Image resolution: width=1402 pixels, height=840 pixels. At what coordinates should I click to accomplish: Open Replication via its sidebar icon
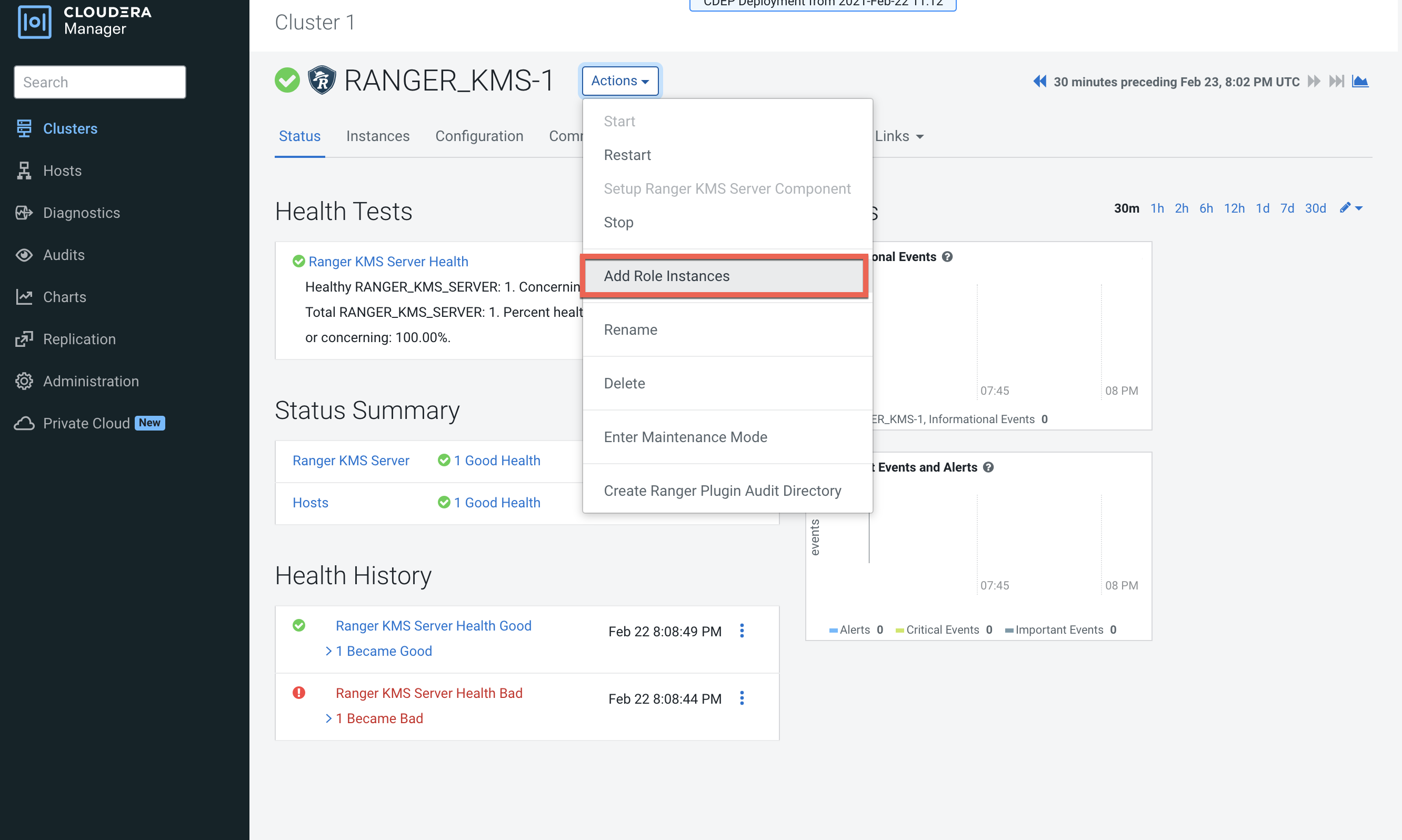(24, 339)
